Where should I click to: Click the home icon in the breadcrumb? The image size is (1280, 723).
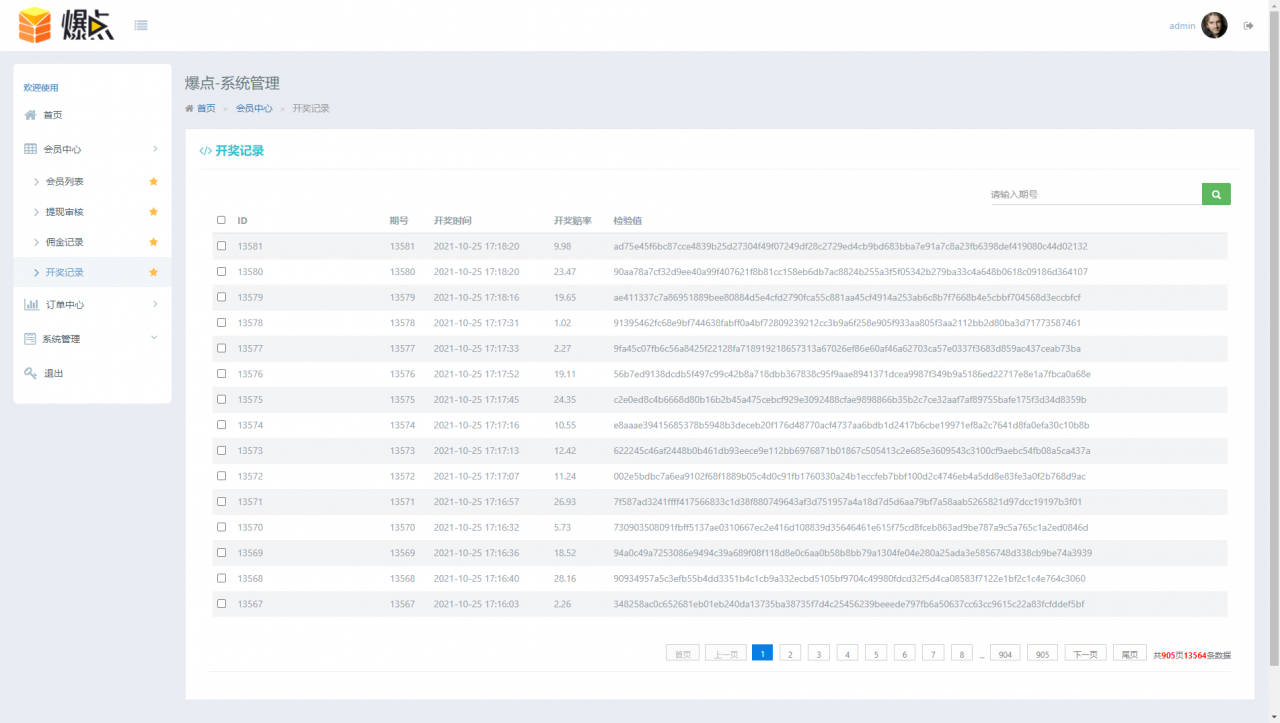[x=189, y=108]
